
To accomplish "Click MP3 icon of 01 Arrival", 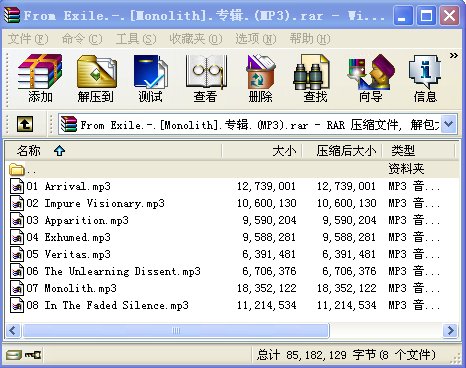I will [17, 186].
